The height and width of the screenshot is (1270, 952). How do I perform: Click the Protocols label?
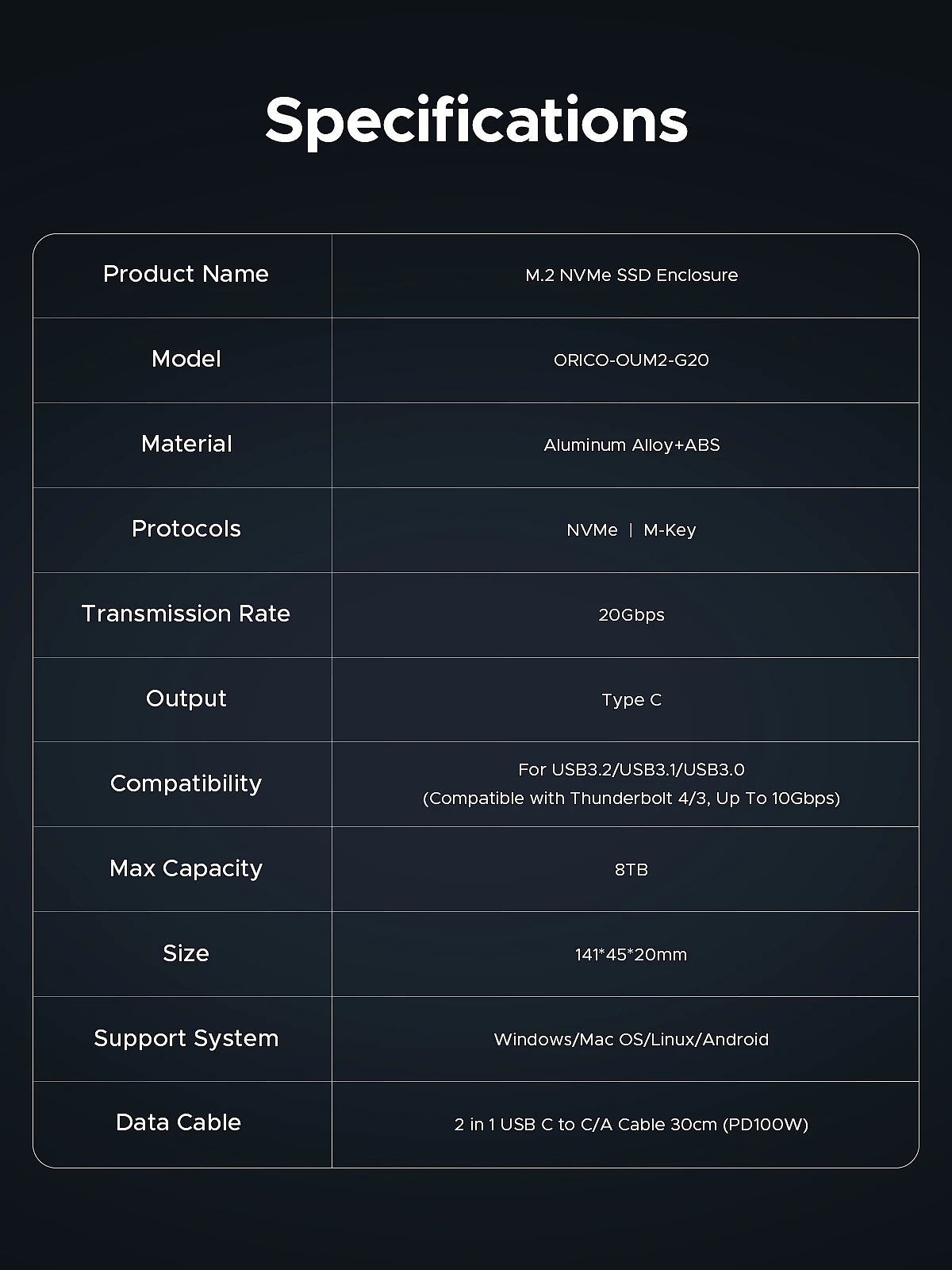(x=186, y=529)
